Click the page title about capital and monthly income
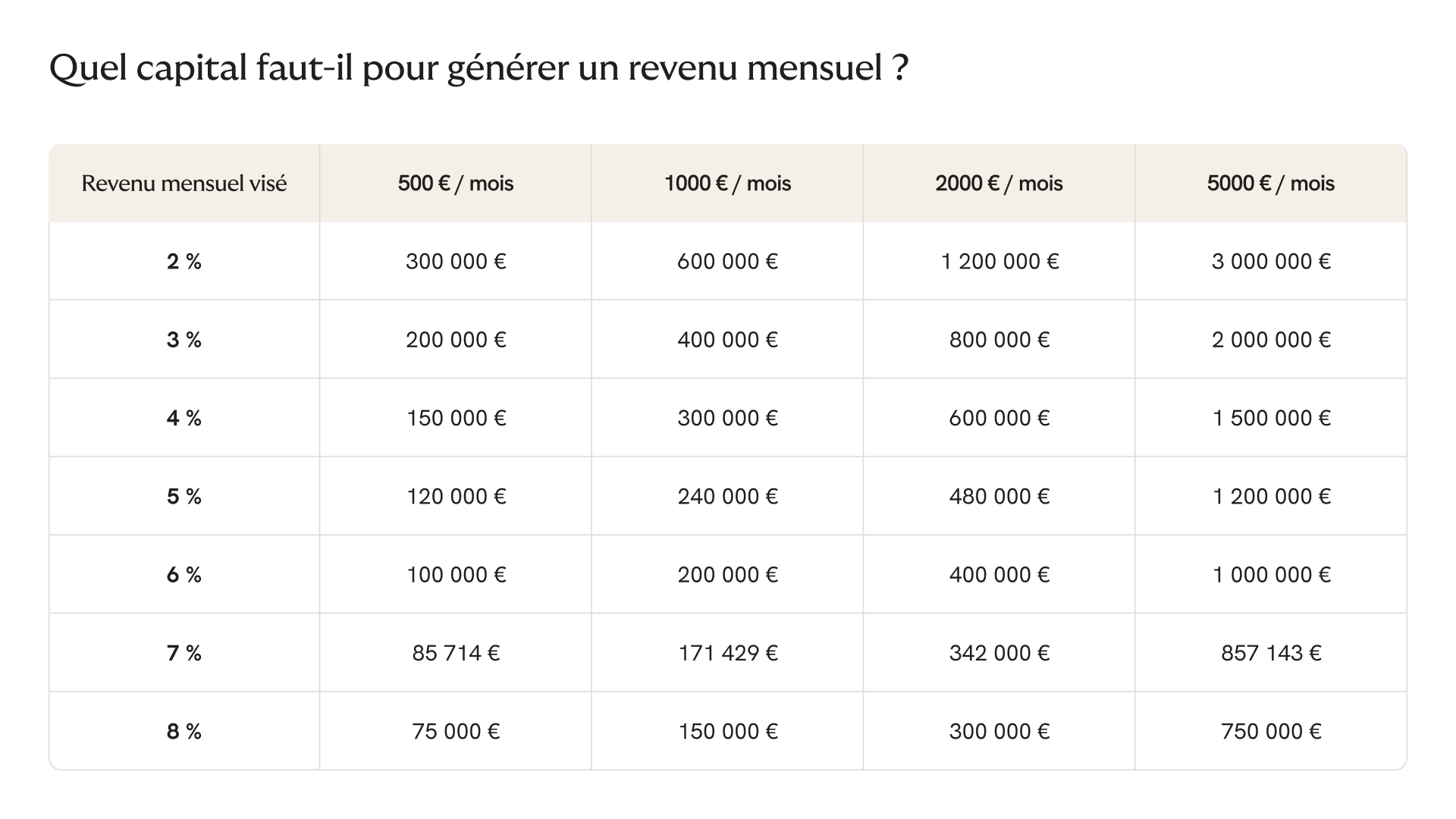1456x819 pixels. (x=479, y=68)
